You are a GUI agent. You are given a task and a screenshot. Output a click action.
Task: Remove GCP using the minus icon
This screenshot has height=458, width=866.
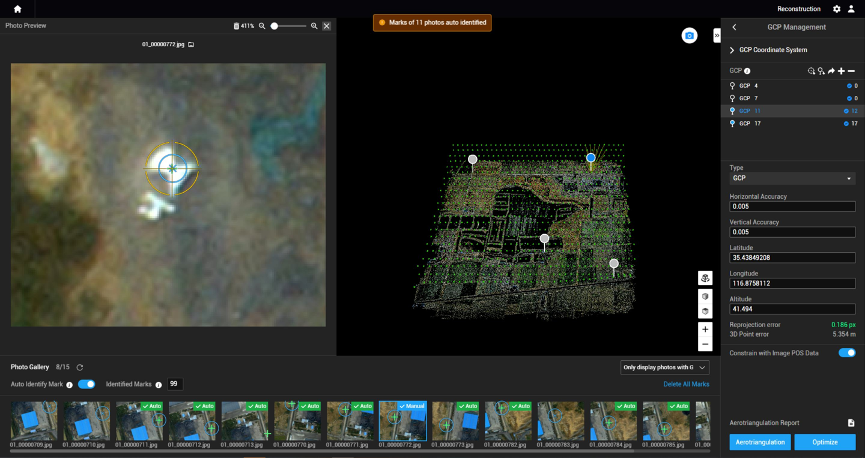(x=851, y=71)
